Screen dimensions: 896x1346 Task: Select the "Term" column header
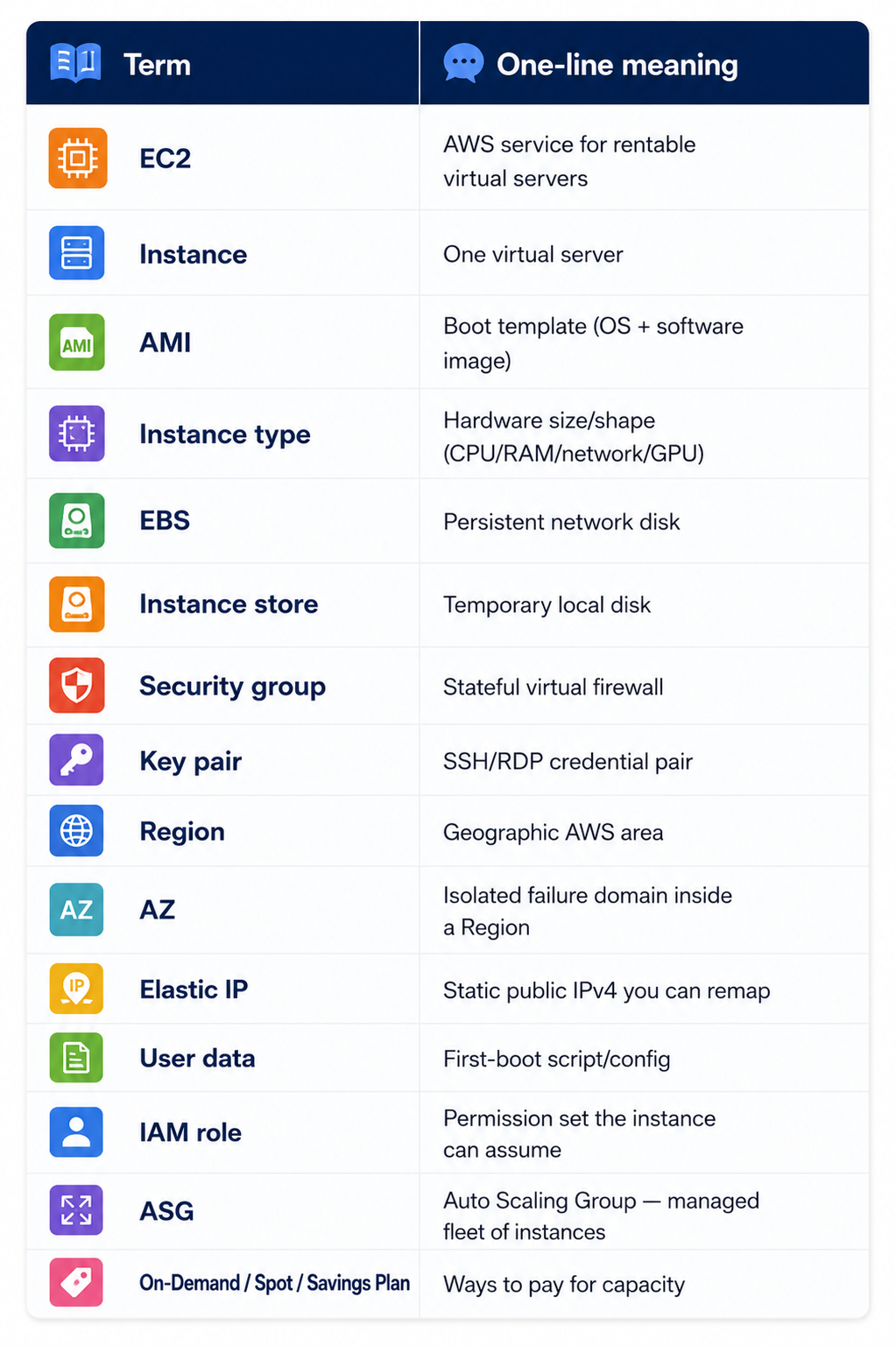point(157,65)
